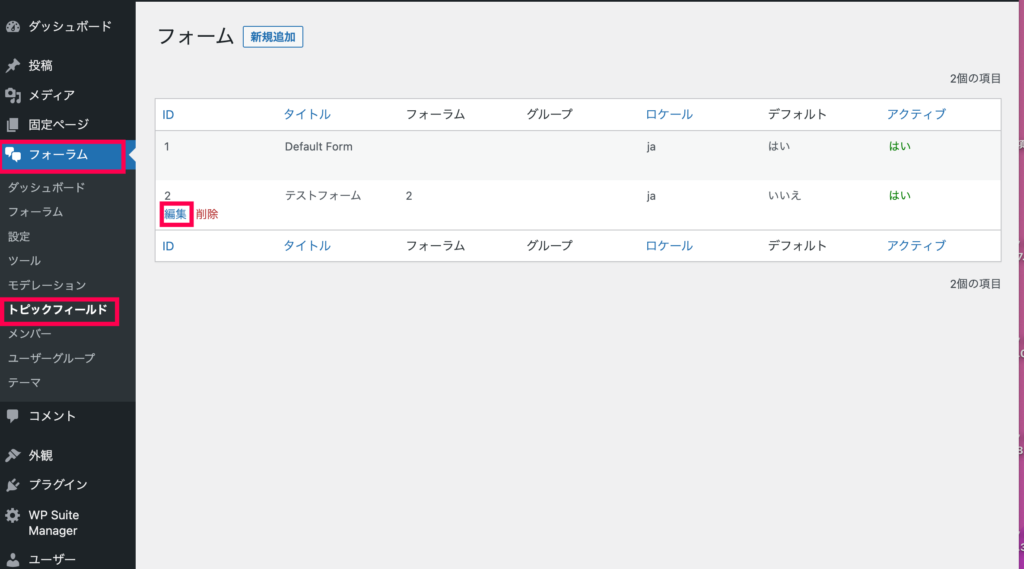This screenshot has height=569, width=1024.
Task: Click the paintbrush icon beside 外観
Action: [13, 455]
